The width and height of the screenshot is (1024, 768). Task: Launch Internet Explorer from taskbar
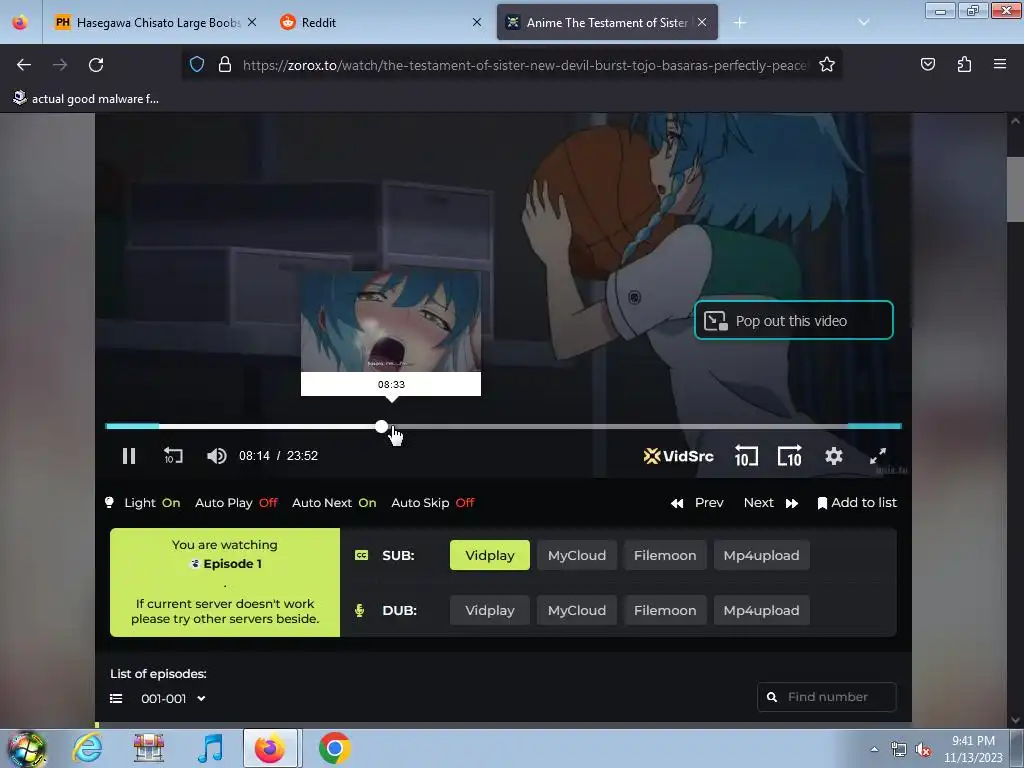[88, 748]
